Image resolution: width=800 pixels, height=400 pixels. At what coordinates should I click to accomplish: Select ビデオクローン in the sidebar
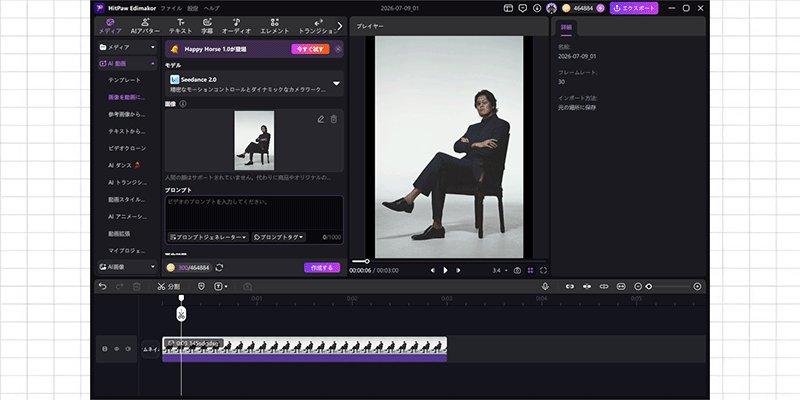click(x=127, y=148)
